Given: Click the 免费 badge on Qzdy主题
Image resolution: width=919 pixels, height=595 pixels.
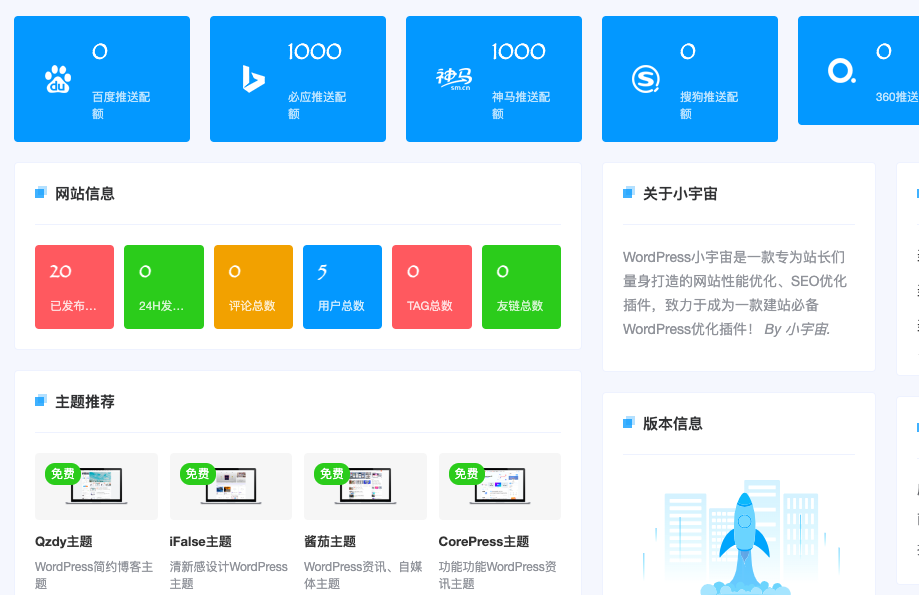Looking at the screenshot, I should (63, 473).
